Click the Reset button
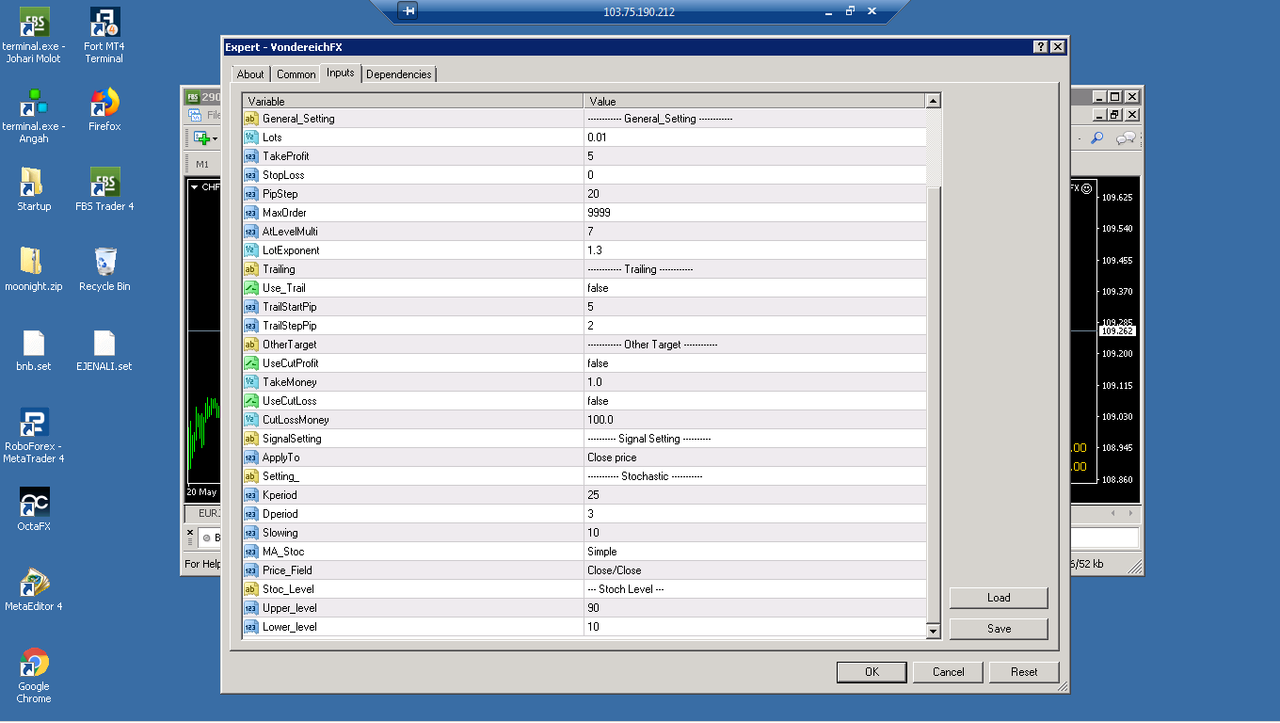The height and width of the screenshot is (723, 1280). point(1024,672)
